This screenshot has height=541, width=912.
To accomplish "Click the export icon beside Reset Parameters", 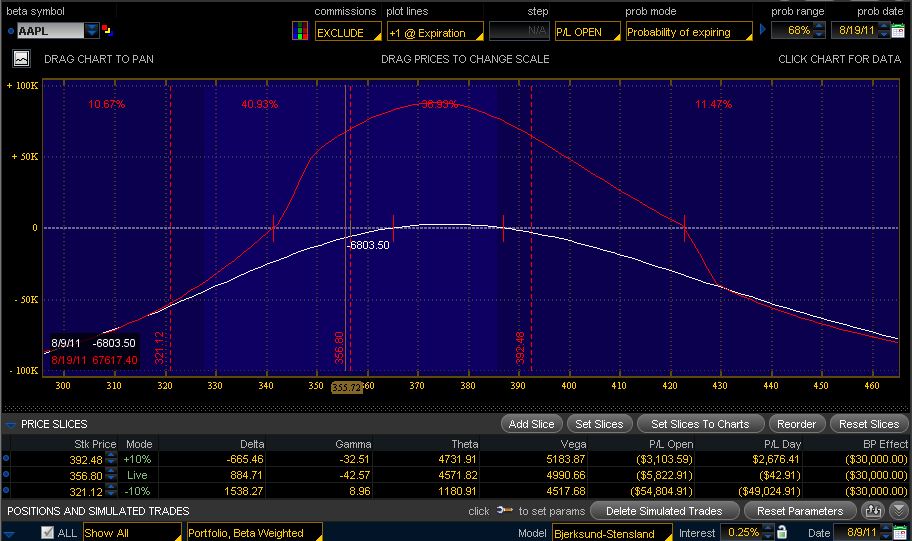I will click(872, 511).
